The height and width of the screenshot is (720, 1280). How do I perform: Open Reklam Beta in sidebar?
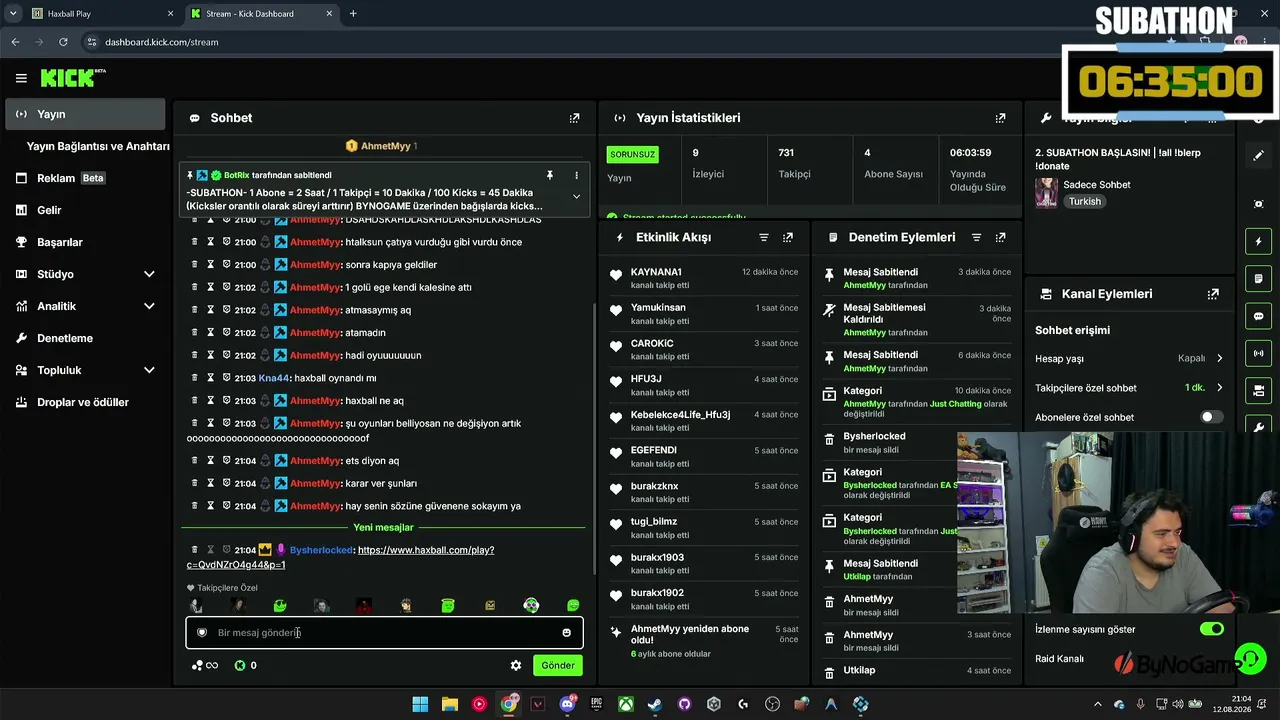[85, 178]
